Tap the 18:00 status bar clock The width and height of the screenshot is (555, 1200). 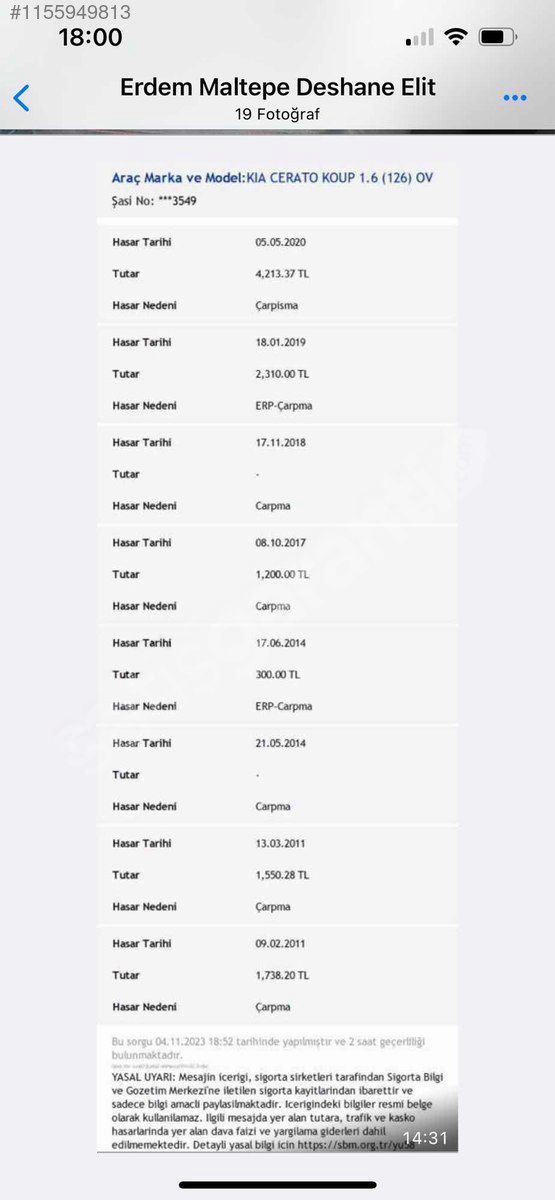pos(90,38)
